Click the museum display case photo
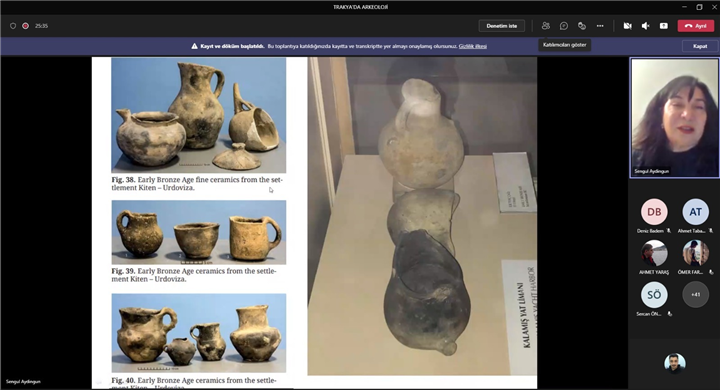Viewport: 720px width, 390px height. 422,216
